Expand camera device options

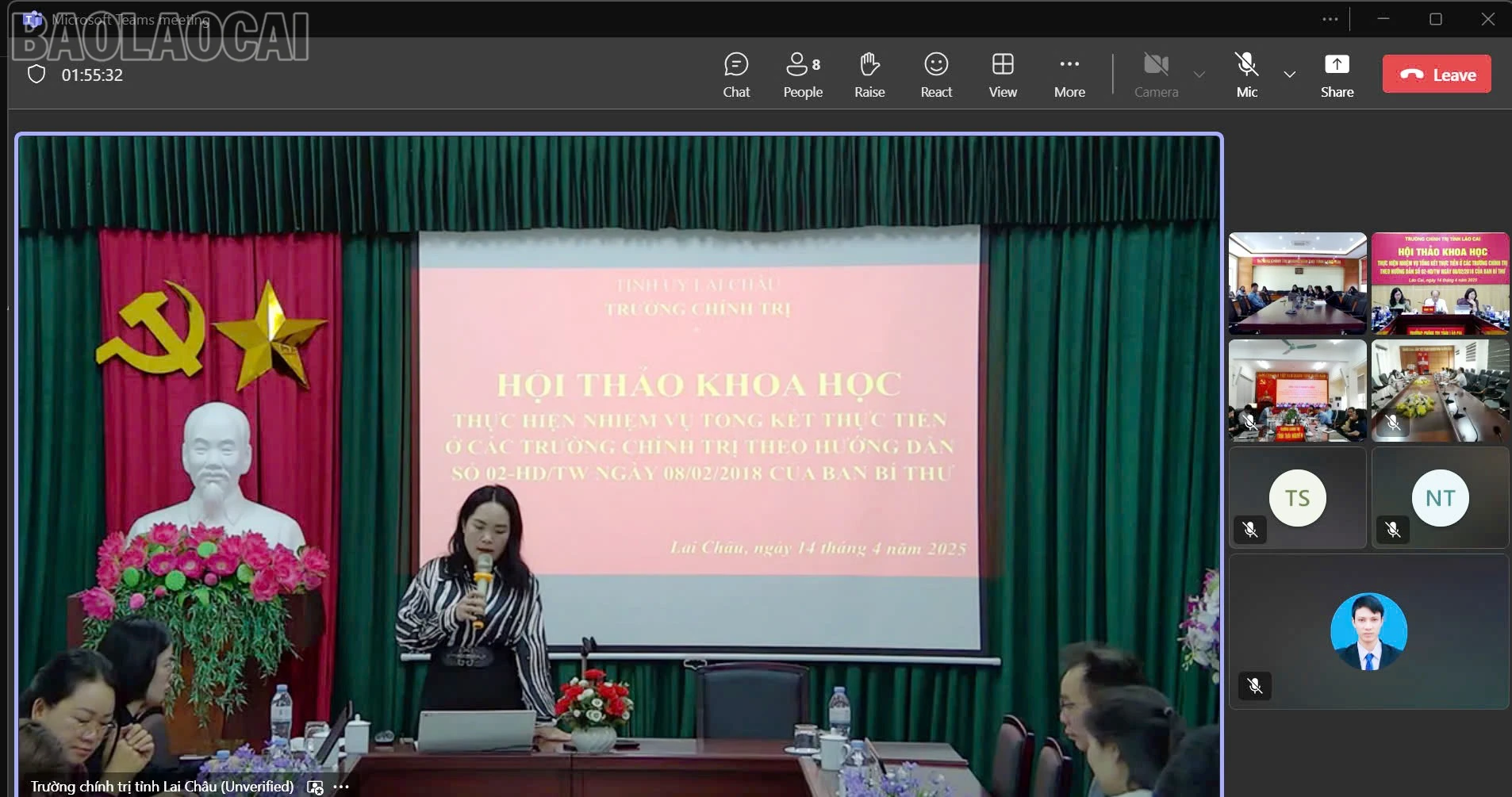[x=1199, y=74]
